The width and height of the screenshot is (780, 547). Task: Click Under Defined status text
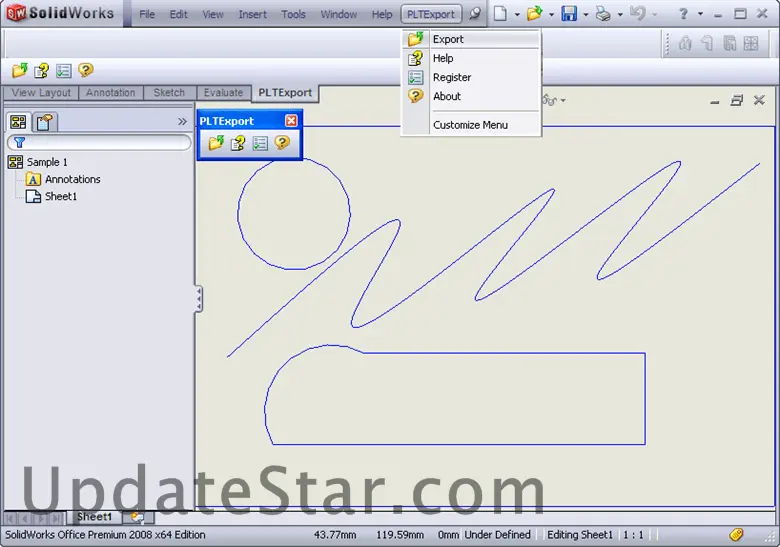click(497, 535)
